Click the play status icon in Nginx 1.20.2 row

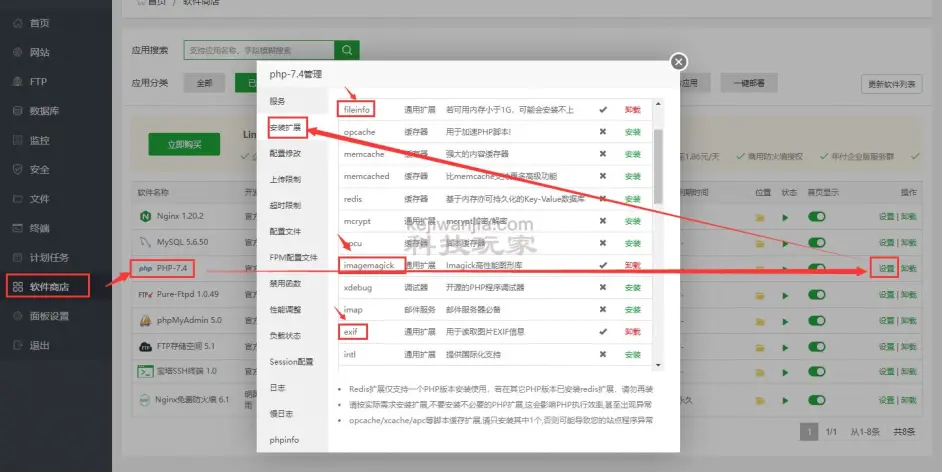point(785,217)
